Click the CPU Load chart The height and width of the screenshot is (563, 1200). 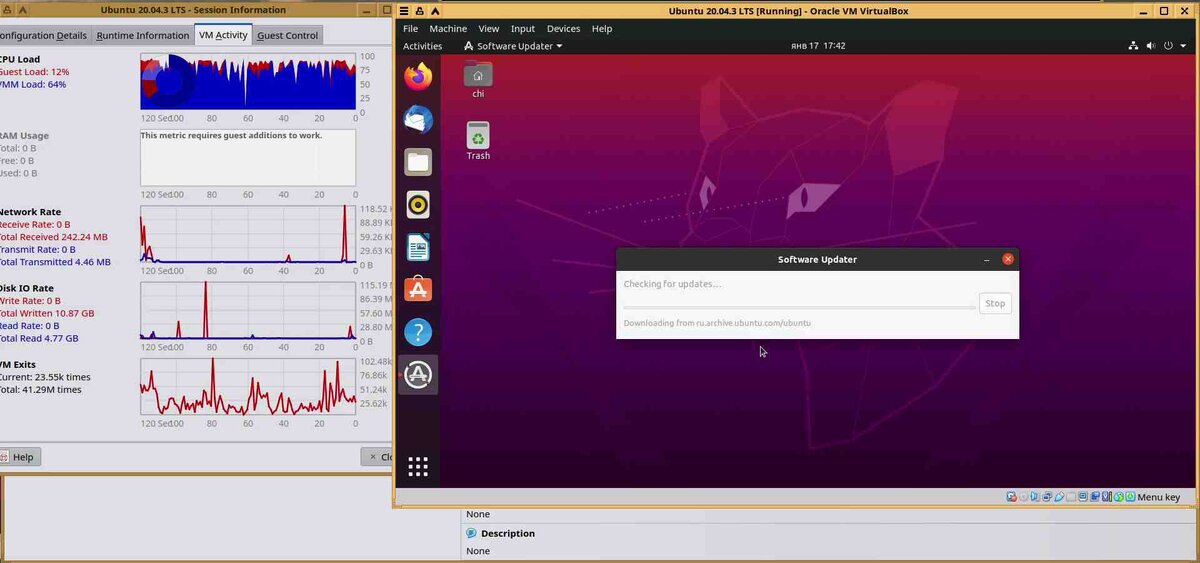[x=248, y=80]
